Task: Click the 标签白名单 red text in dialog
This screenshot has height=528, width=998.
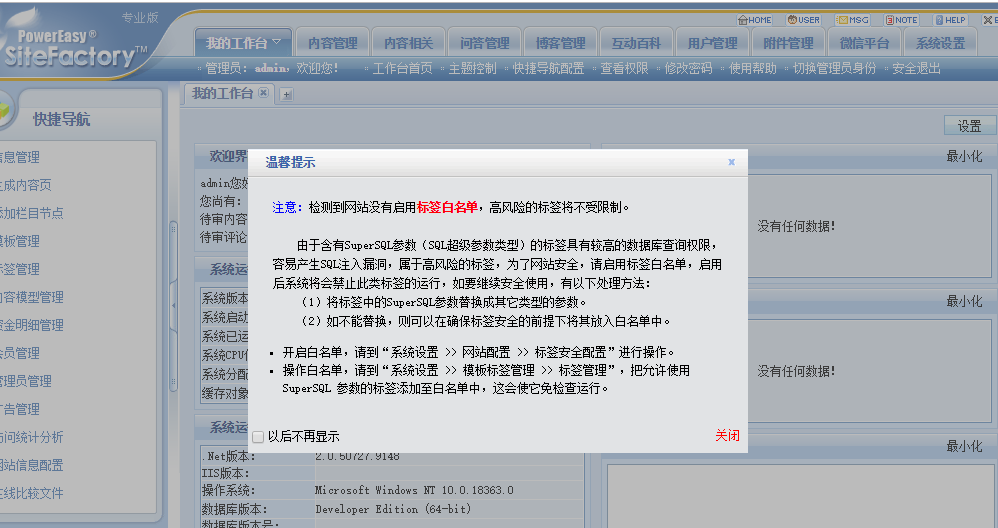Action: pos(447,207)
